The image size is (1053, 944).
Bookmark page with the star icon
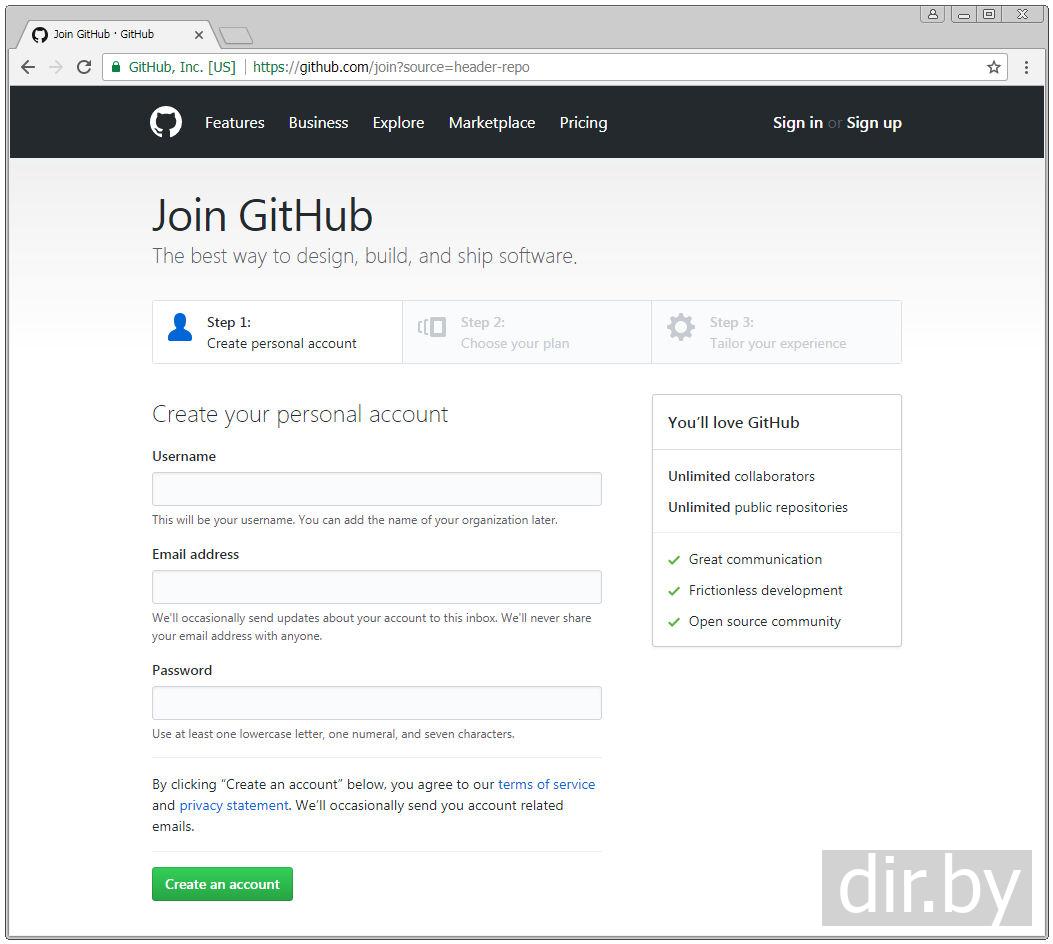click(993, 67)
